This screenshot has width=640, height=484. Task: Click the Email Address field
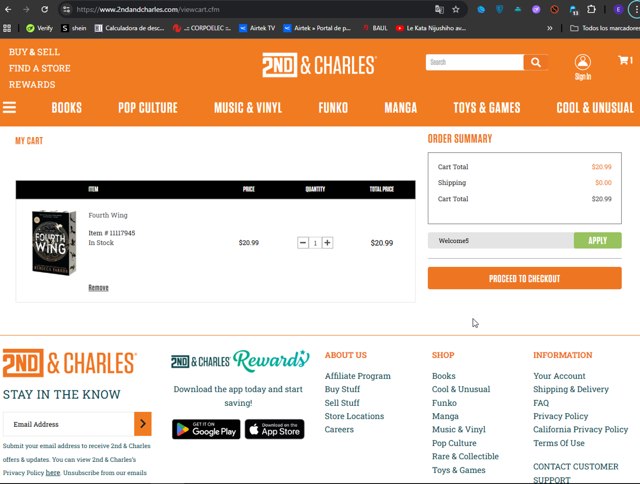[x=69, y=424]
